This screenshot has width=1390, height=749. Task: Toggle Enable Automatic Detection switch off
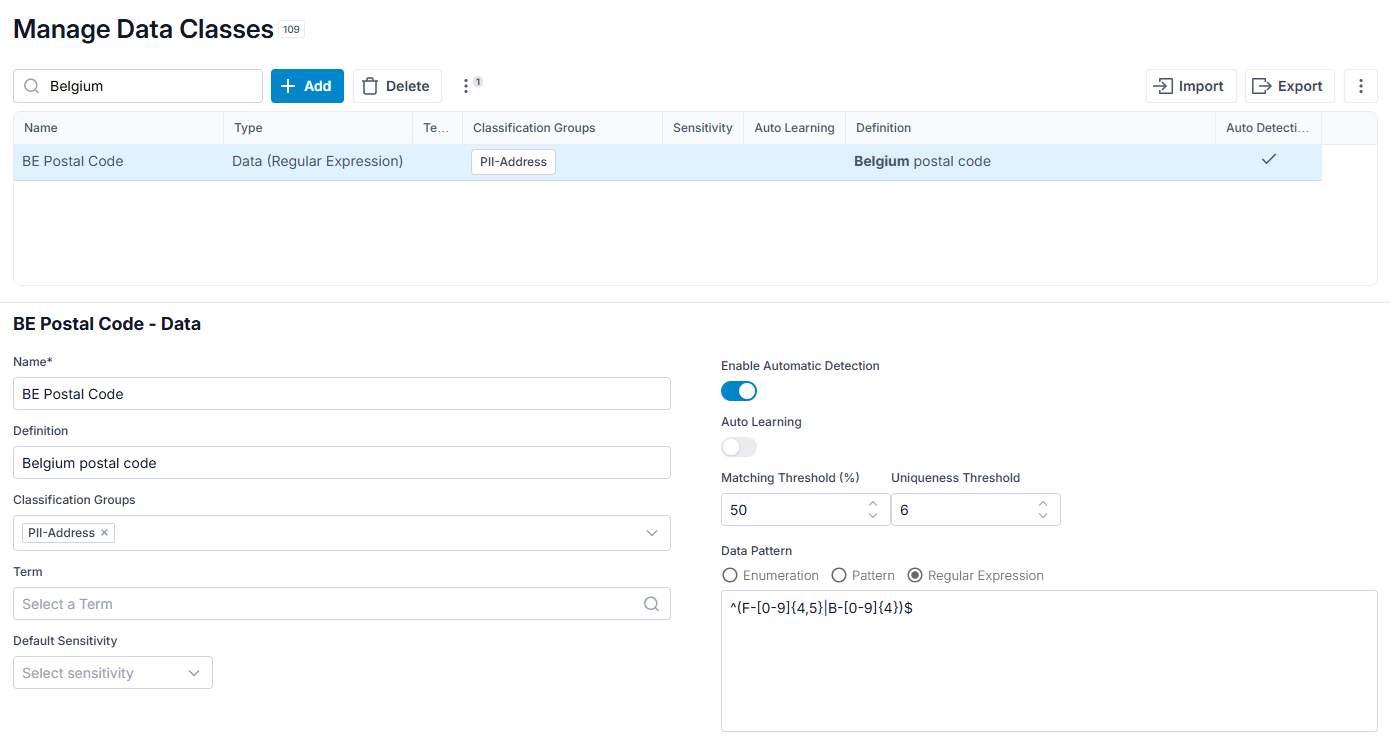(x=739, y=391)
